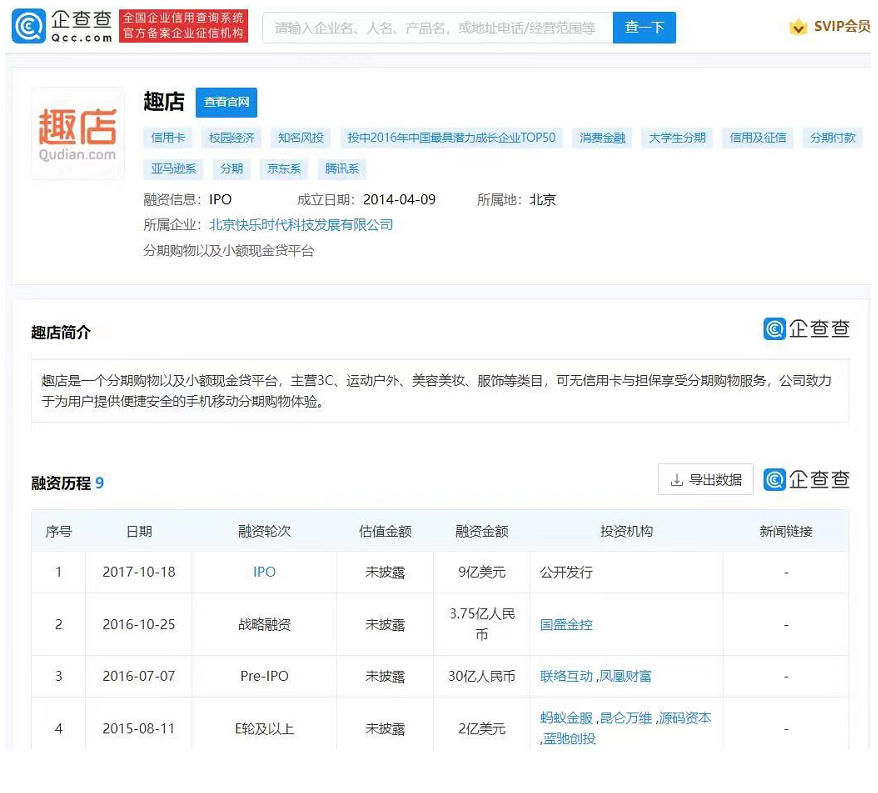
Task: Open SVIP会员 crown membership link
Action: [830, 26]
